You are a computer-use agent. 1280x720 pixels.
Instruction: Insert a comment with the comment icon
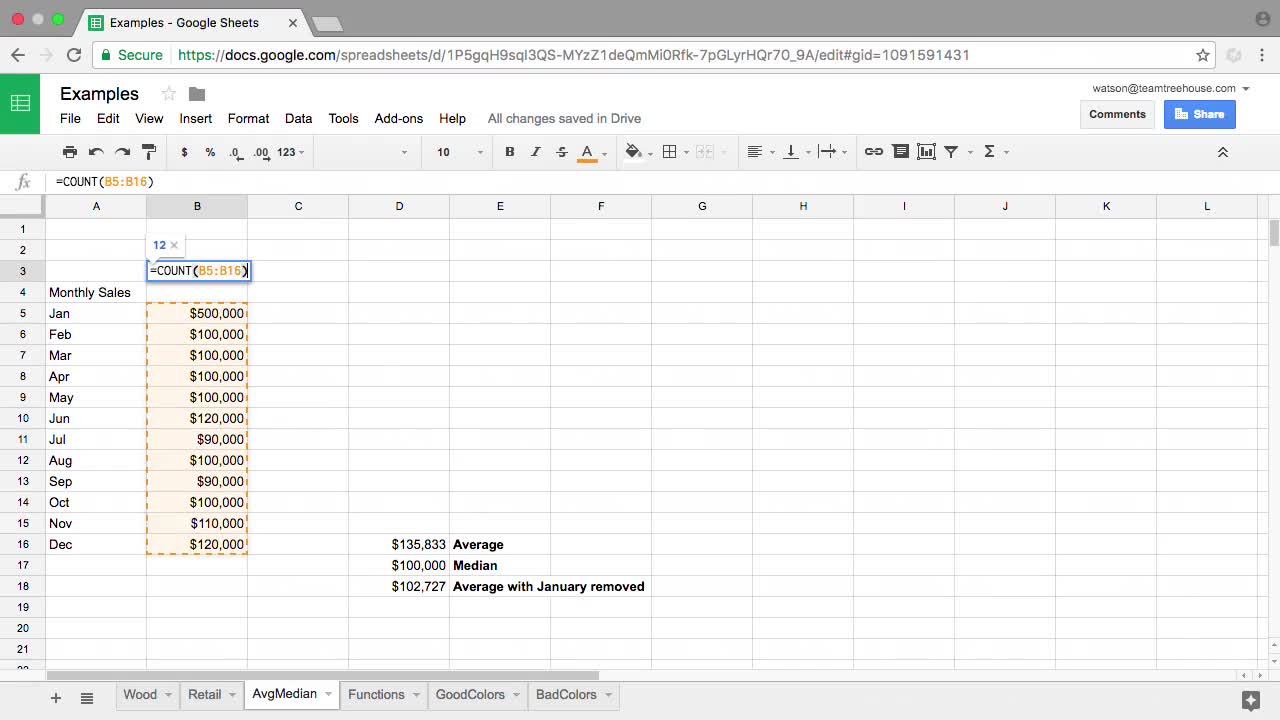point(899,151)
